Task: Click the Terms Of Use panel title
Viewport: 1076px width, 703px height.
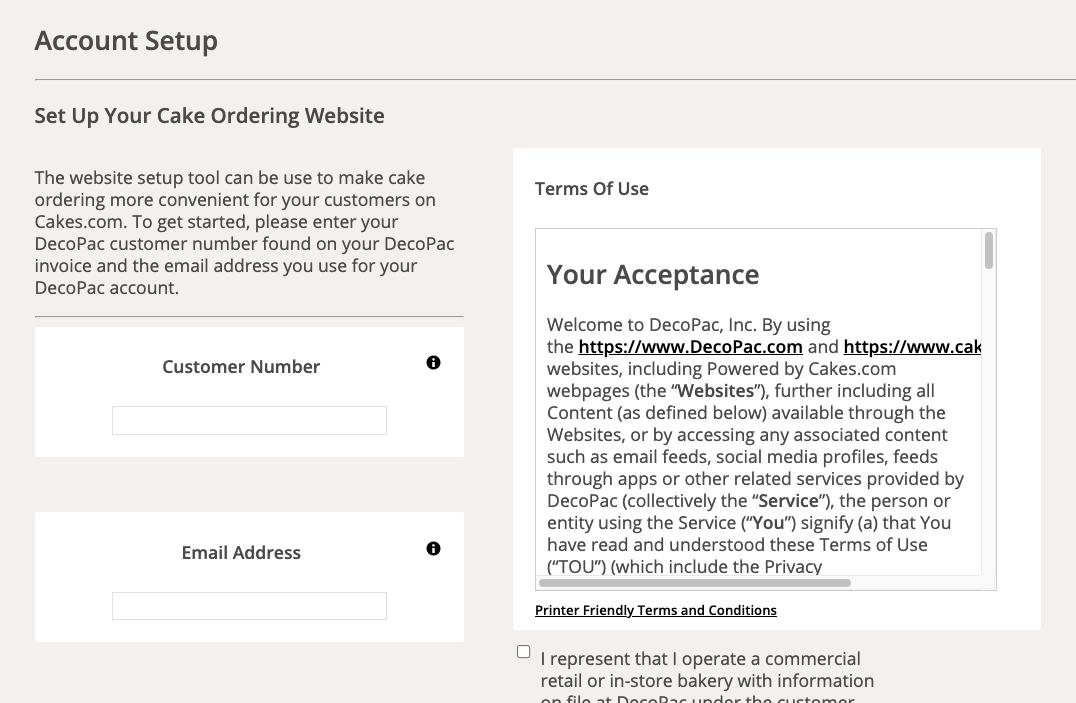Action: coord(592,189)
